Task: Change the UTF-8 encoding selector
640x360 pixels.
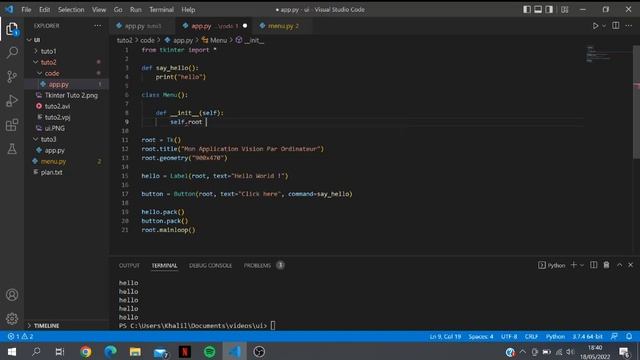Action: 509,336
